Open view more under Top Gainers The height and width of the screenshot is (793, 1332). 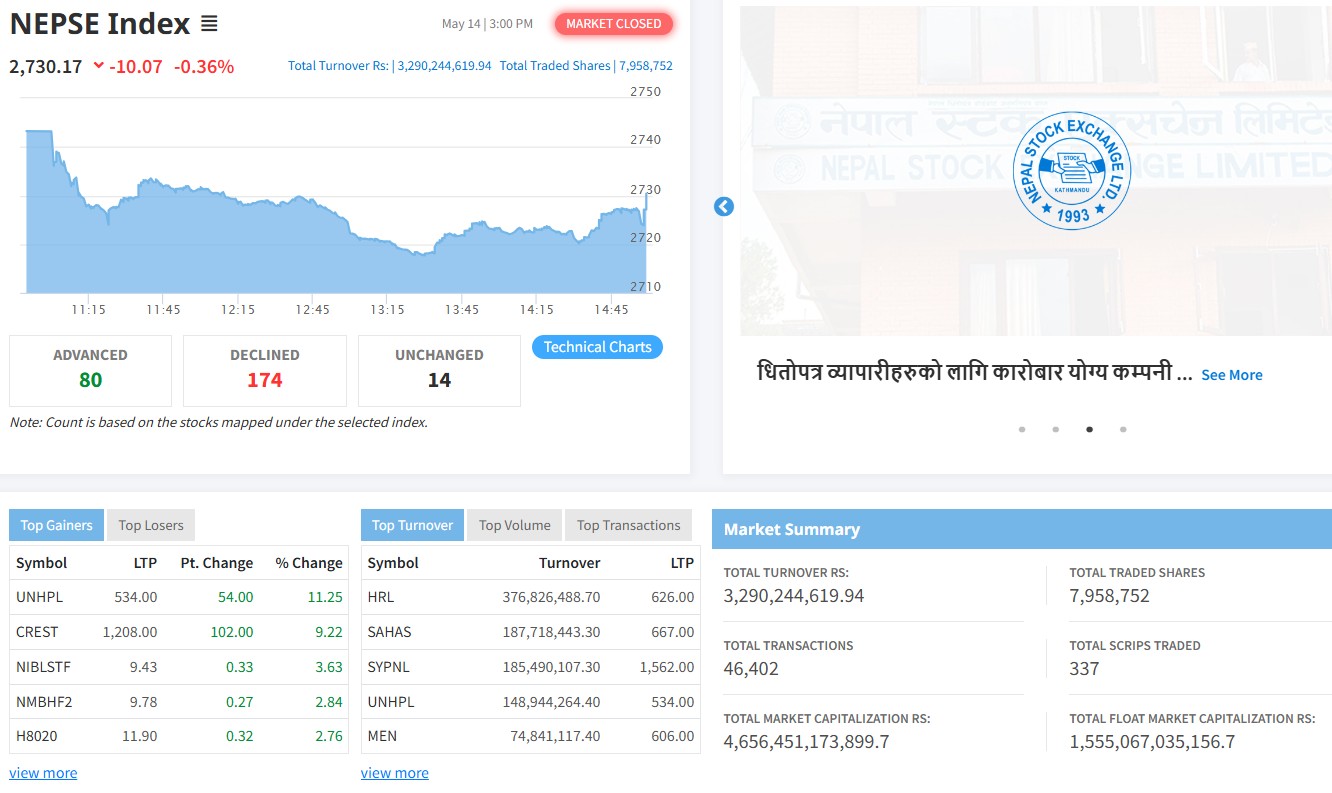(x=43, y=773)
